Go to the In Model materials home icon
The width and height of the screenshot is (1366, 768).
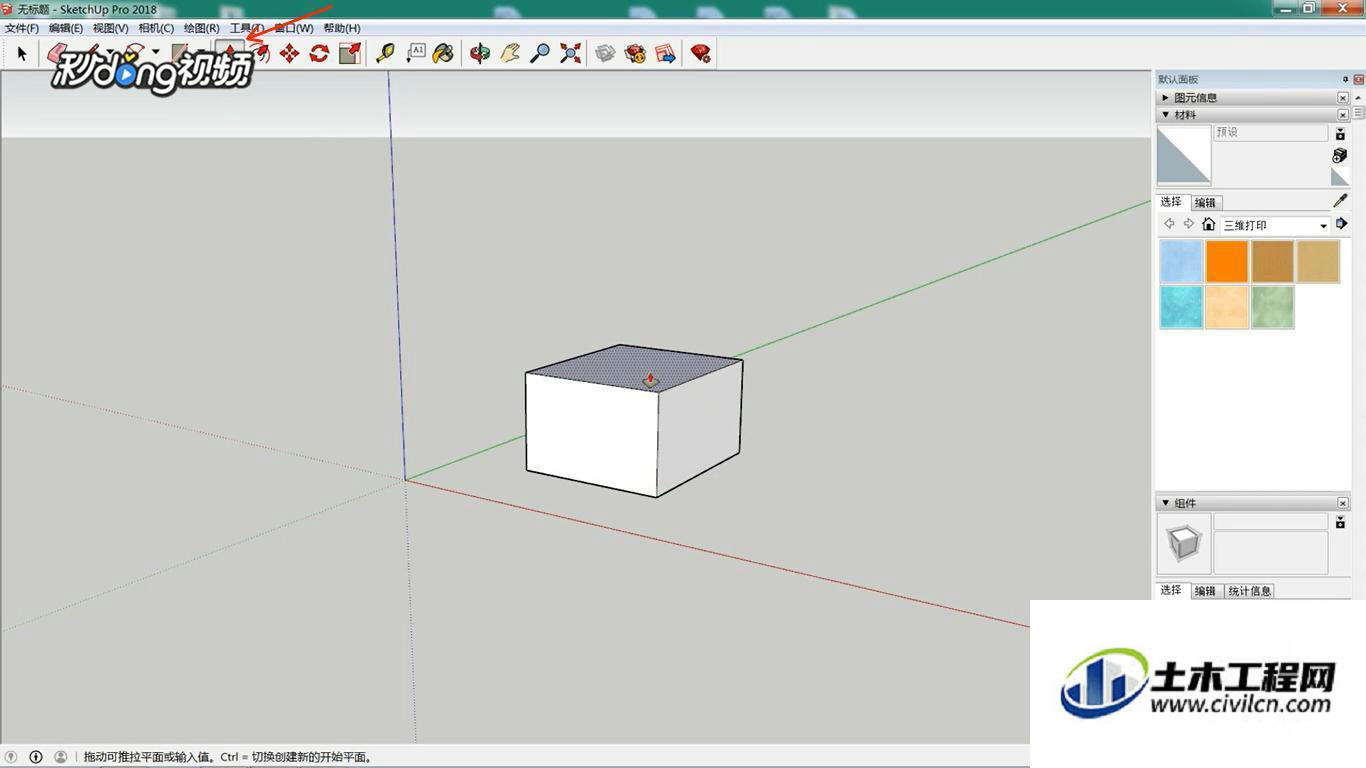pos(1208,224)
